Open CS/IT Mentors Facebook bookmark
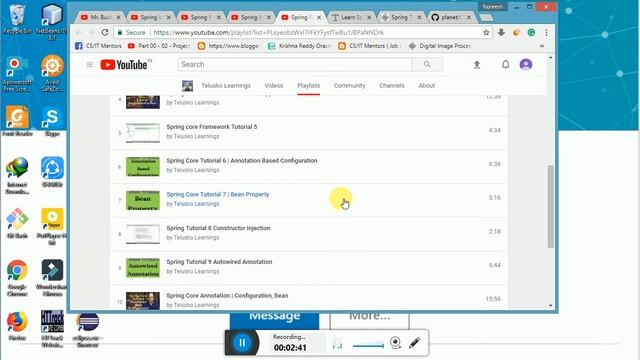The image size is (640, 360). click(x=98, y=46)
